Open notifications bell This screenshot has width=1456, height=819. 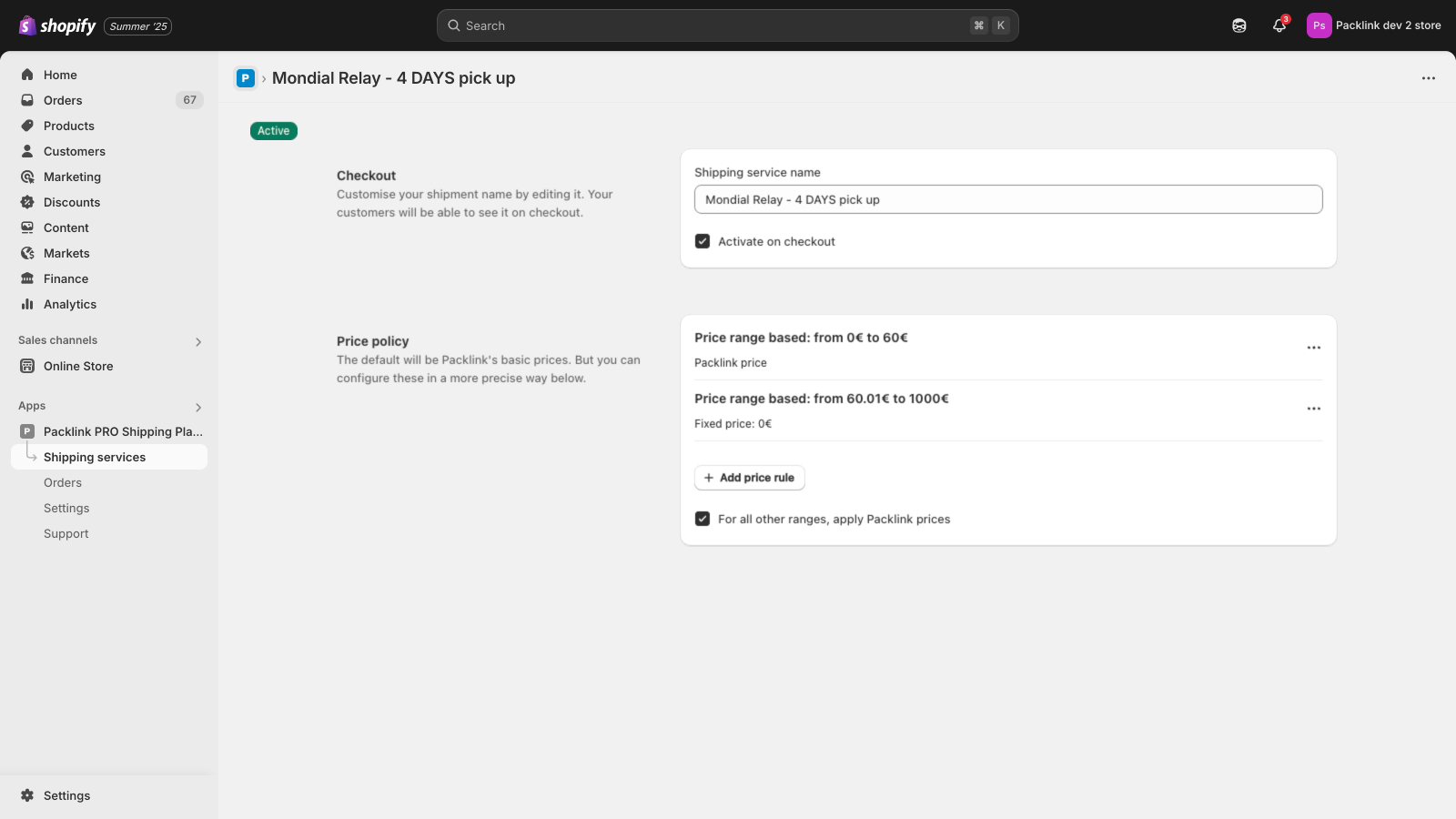(1279, 25)
